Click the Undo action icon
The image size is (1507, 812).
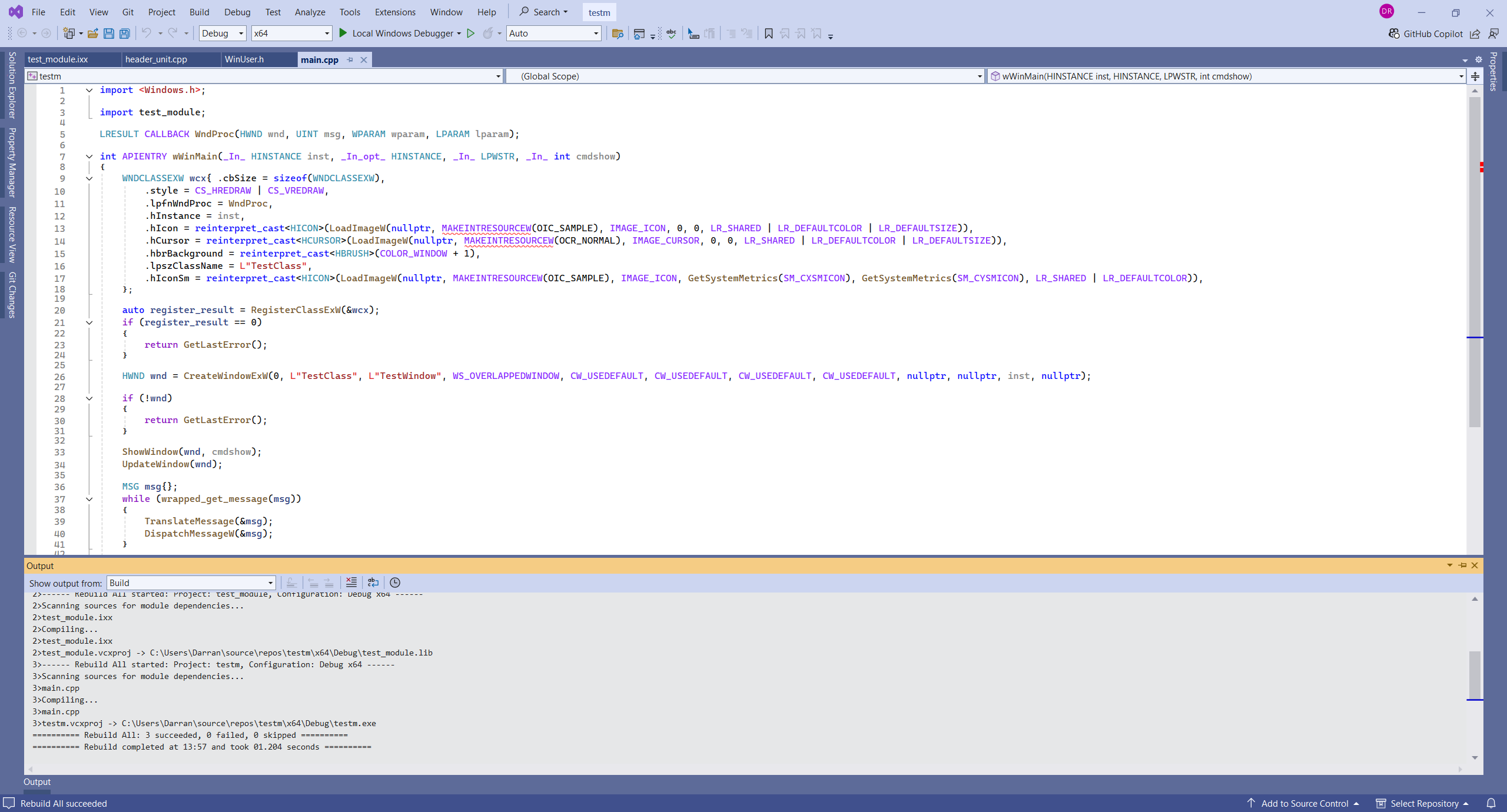coord(146,33)
